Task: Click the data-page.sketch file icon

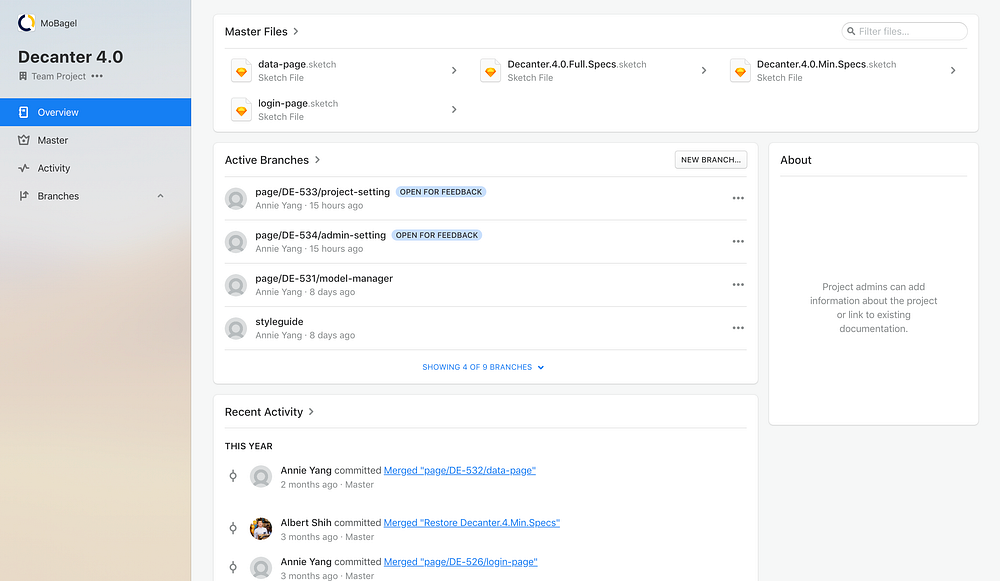Action: tap(241, 71)
